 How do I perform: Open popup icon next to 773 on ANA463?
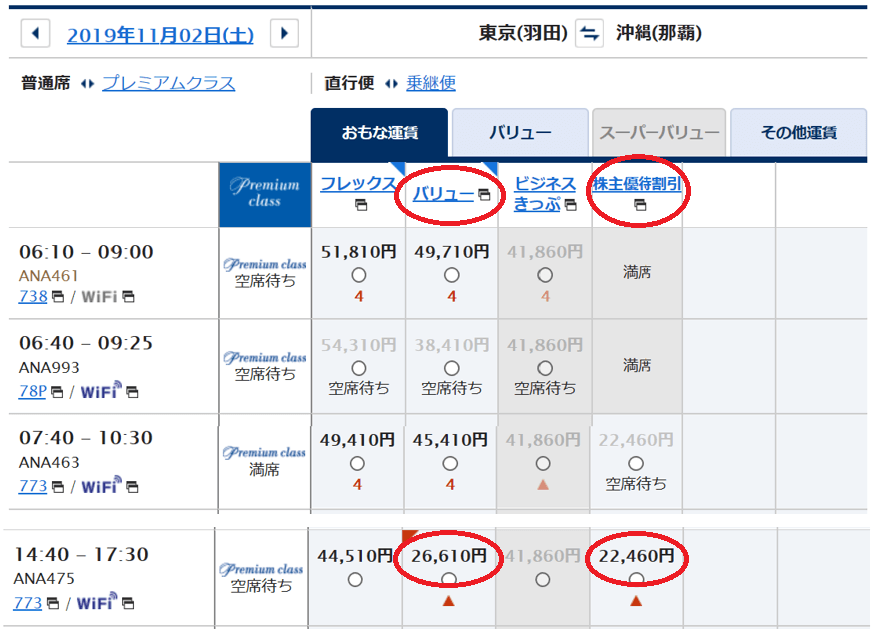(x=58, y=487)
